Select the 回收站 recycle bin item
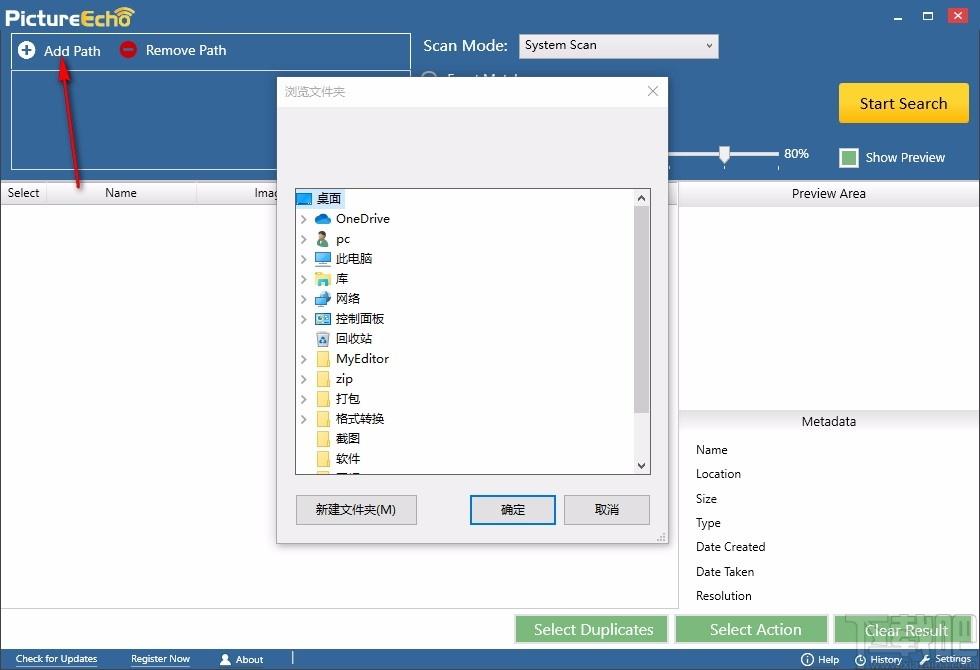The height and width of the screenshot is (670, 980). pos(353,339)
